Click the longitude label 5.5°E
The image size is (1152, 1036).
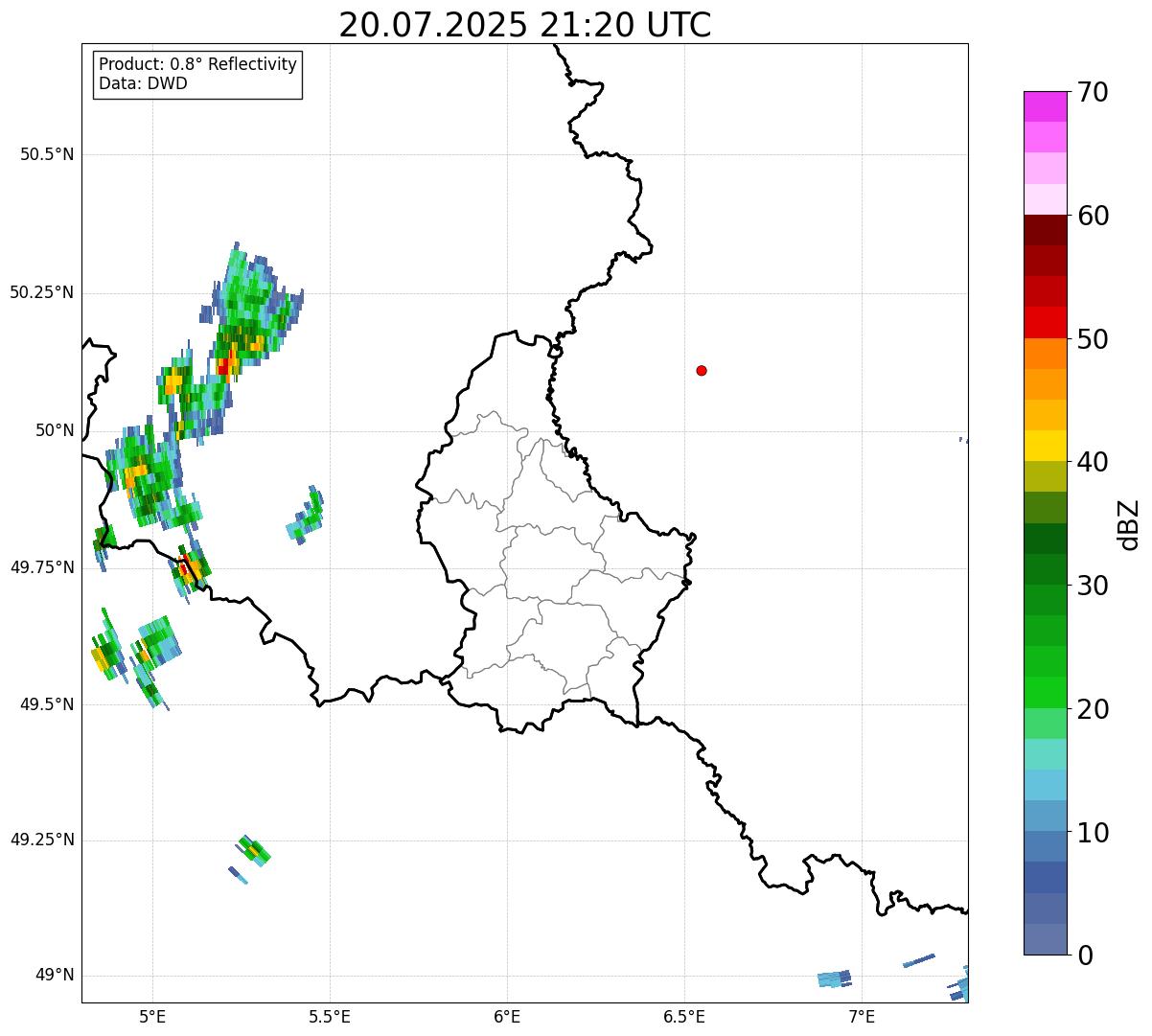point(330,1016)
